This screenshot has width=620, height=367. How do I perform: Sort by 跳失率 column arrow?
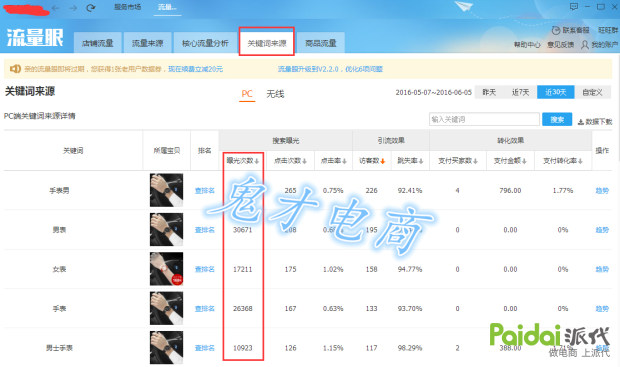pyautogui.click(x=421, y=161)
